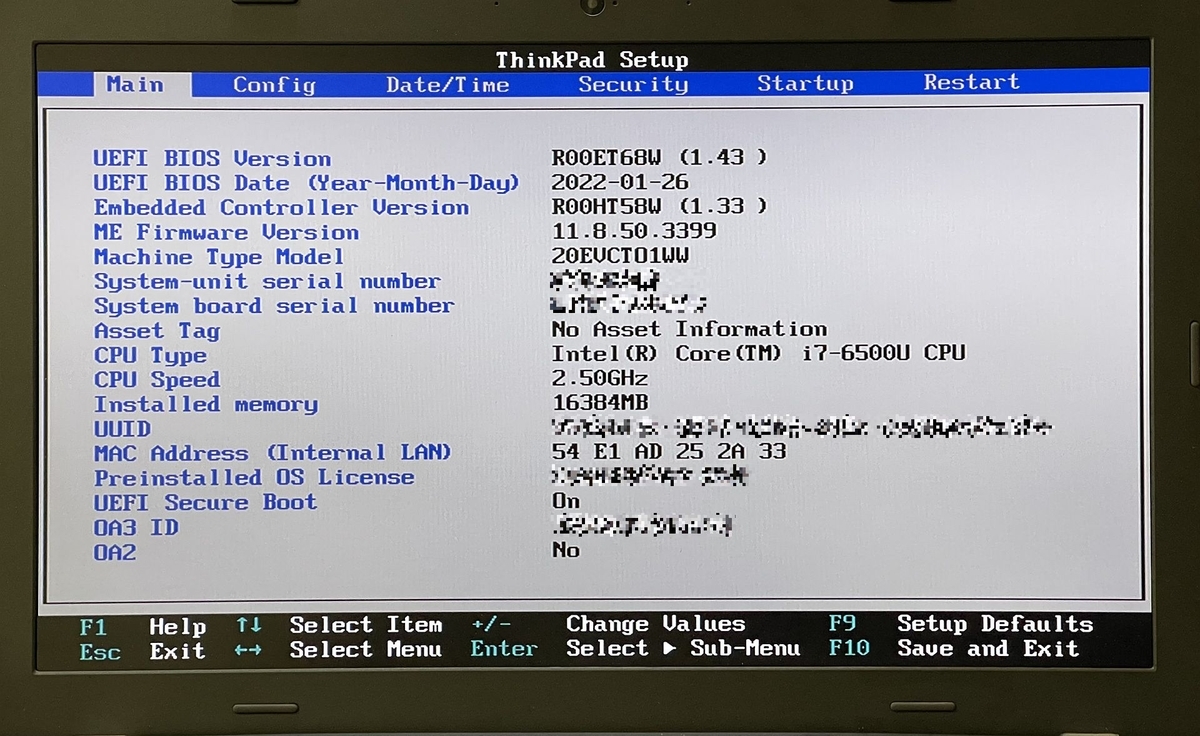Open the Config tab

click(274, 85)
